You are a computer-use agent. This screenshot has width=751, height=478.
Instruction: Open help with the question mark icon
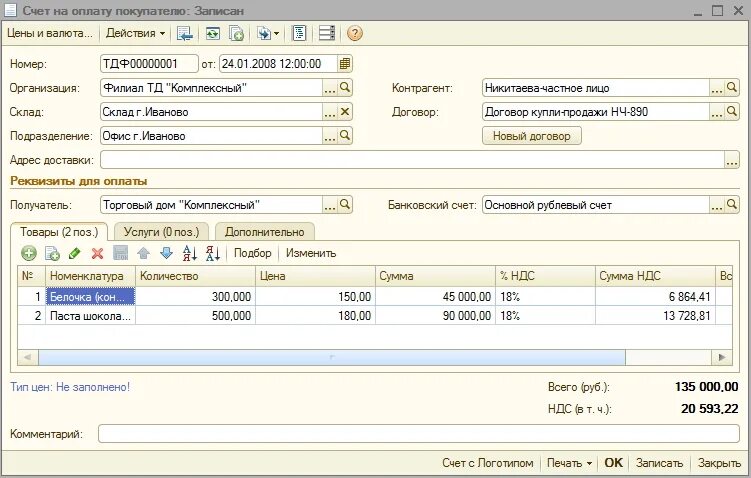click(354, 34)
